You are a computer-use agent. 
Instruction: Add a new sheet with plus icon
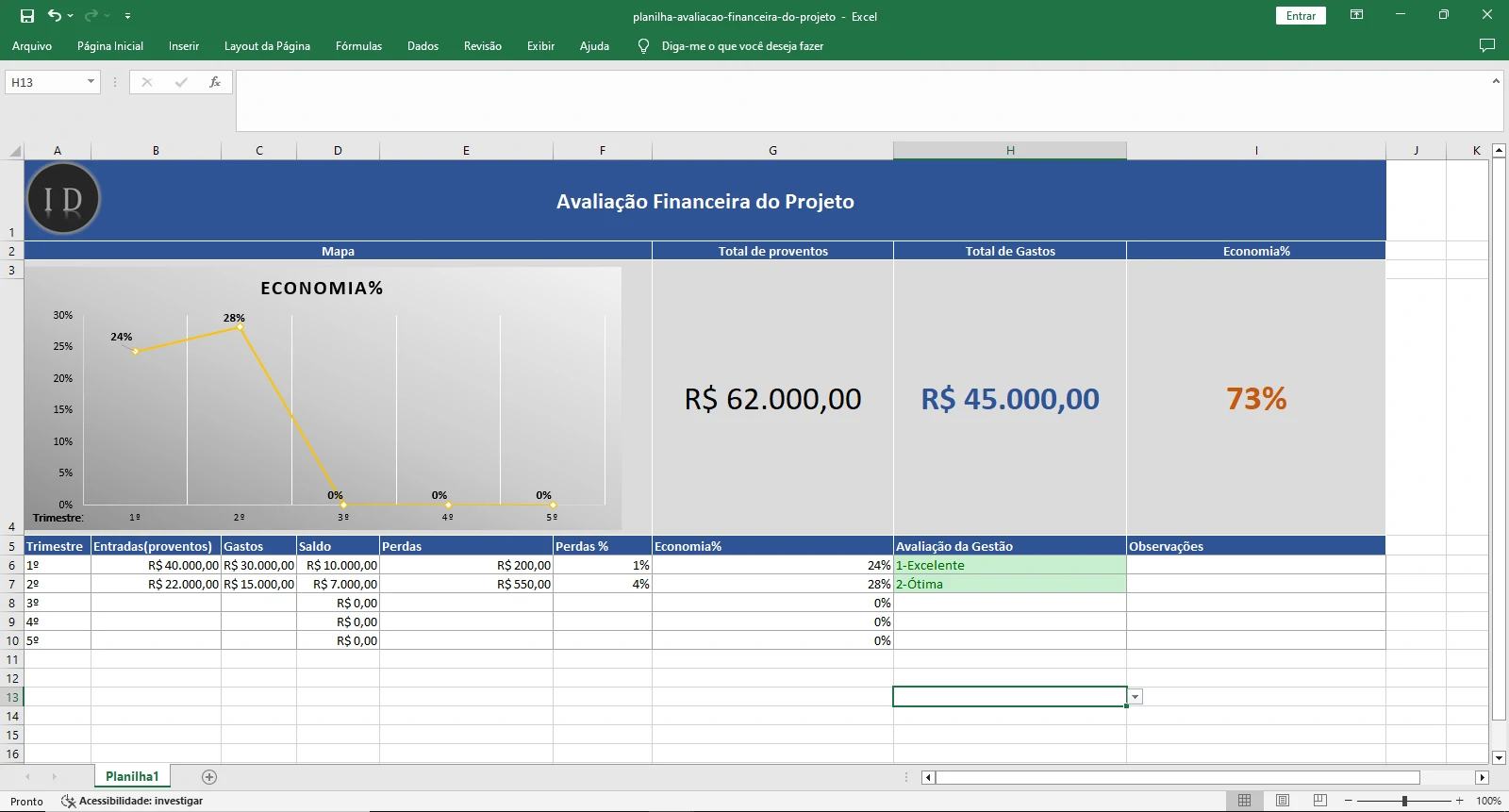click(x=209, y=777)
